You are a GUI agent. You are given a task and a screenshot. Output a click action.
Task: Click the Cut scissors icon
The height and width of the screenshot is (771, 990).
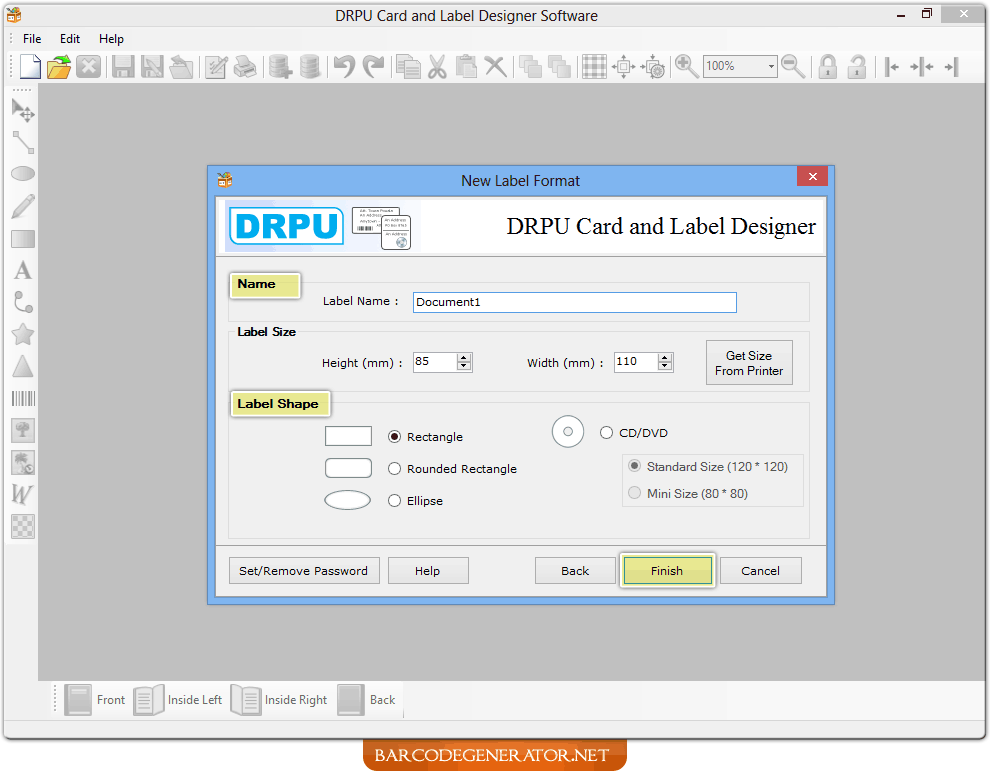[x=437, y=66]
